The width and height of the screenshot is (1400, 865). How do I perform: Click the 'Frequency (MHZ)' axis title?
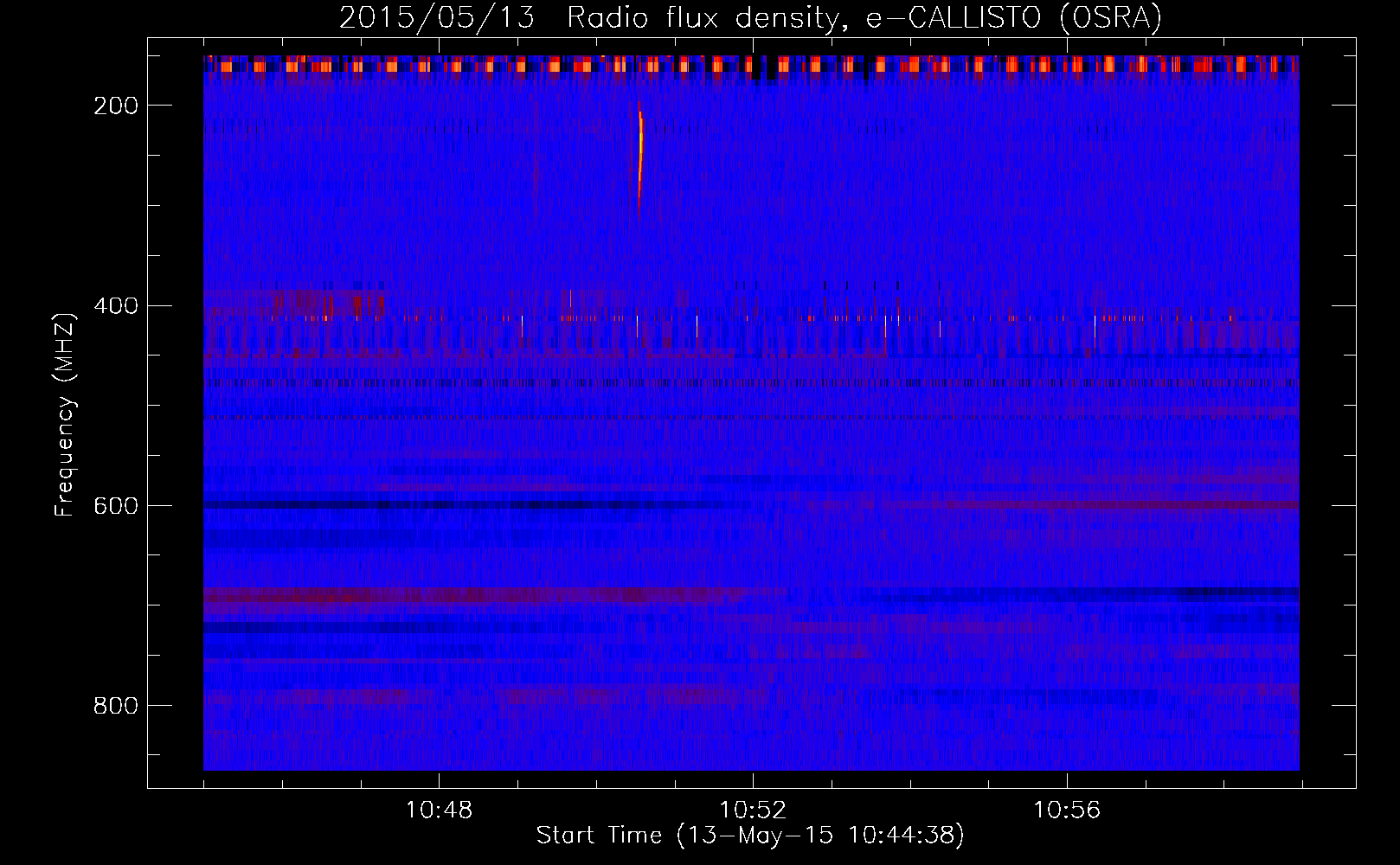point(65,414)
